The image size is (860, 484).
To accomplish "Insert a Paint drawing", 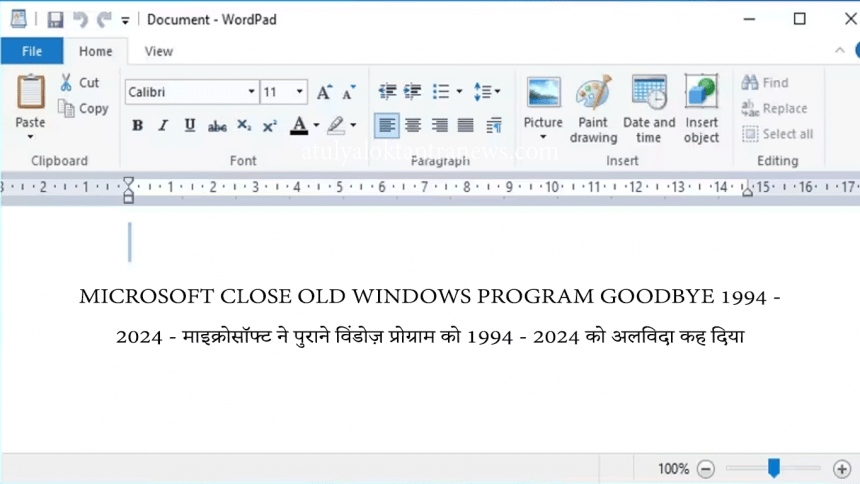I will (x=593, y=109).
